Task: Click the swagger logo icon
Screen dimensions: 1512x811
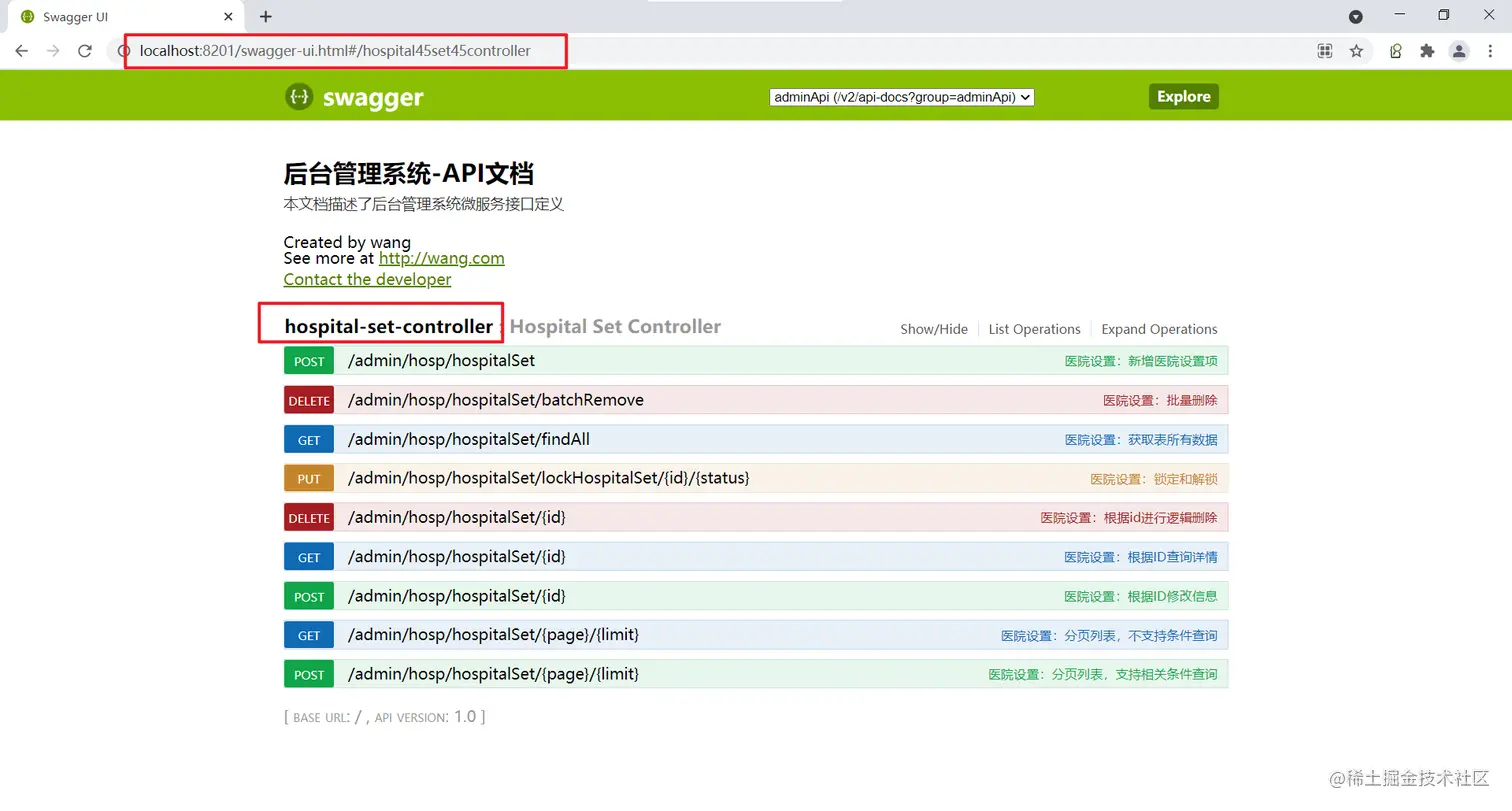Action: click(298, 96)
